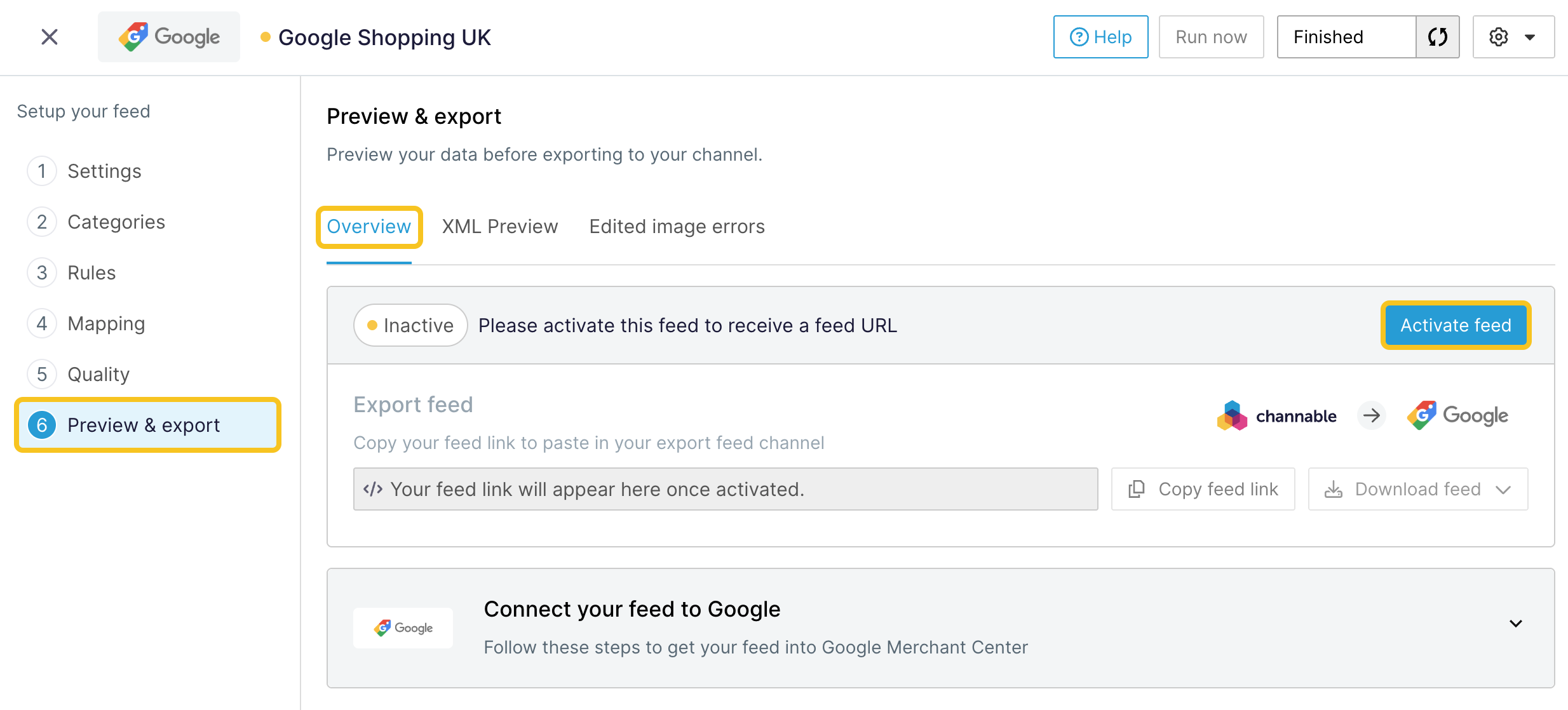The width and height of the screenshot is (1568, 710).
Task: Click the channable logo in Export feed
Action: coord(1276,416)
